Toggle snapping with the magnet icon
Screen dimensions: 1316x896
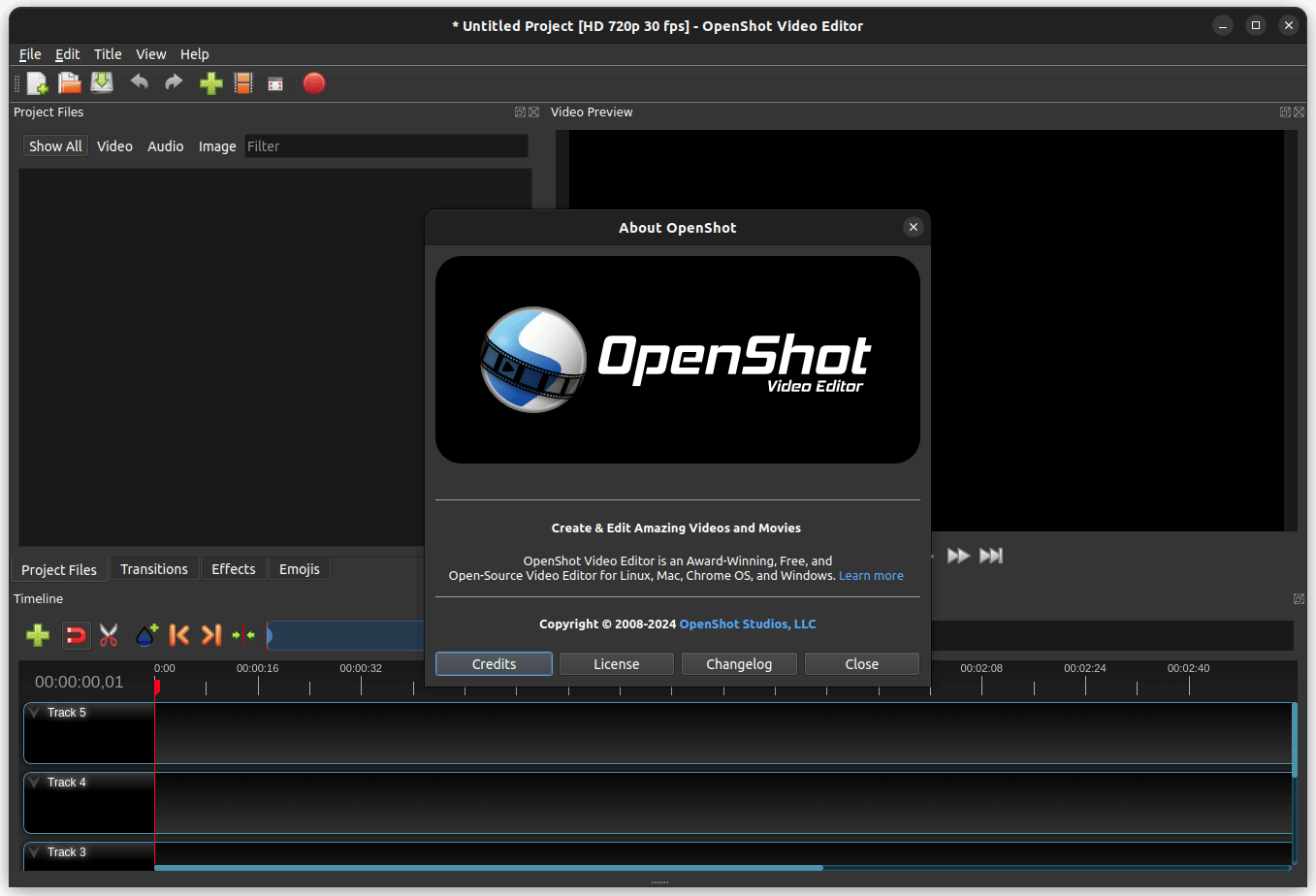coord(76,635)
